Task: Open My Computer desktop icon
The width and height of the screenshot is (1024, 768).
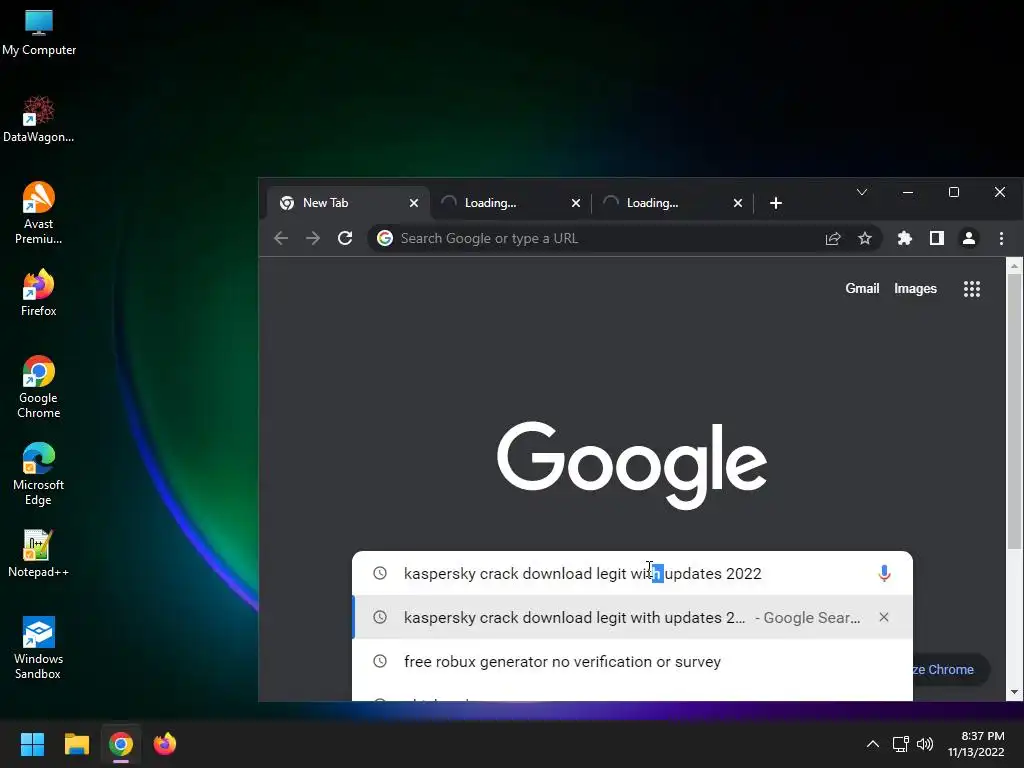Action: [39, 33]
